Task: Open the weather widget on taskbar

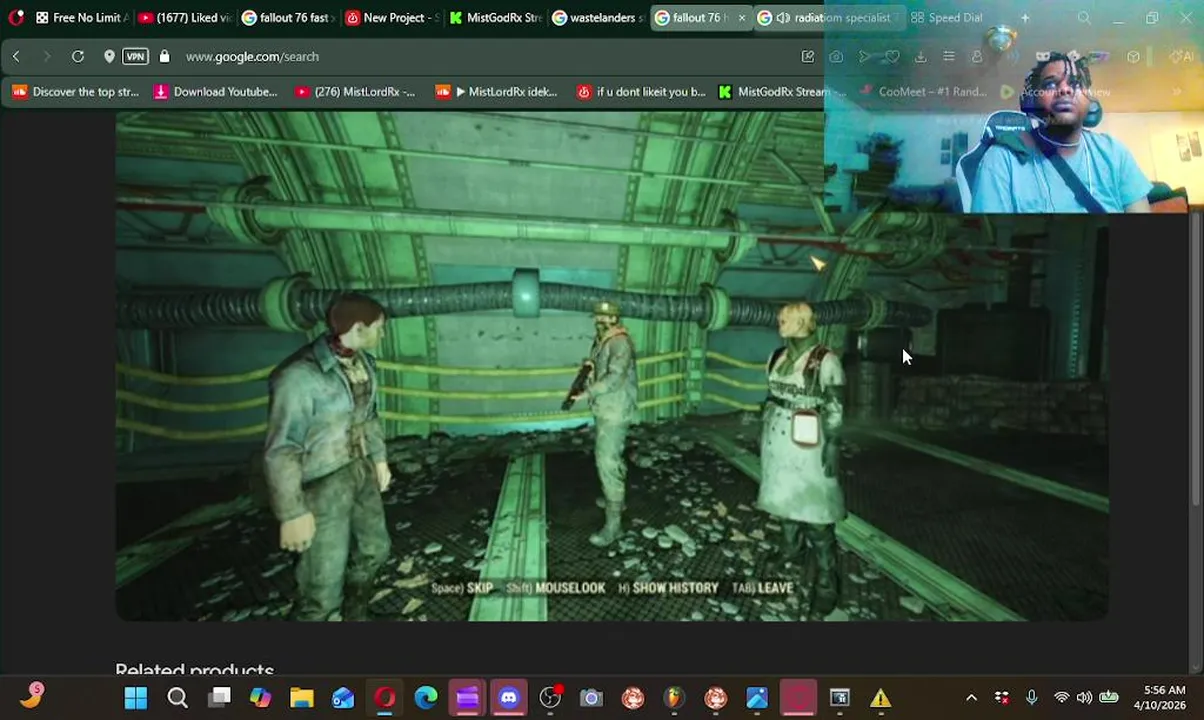Action: pyautogui.click(x=32, y=695)
